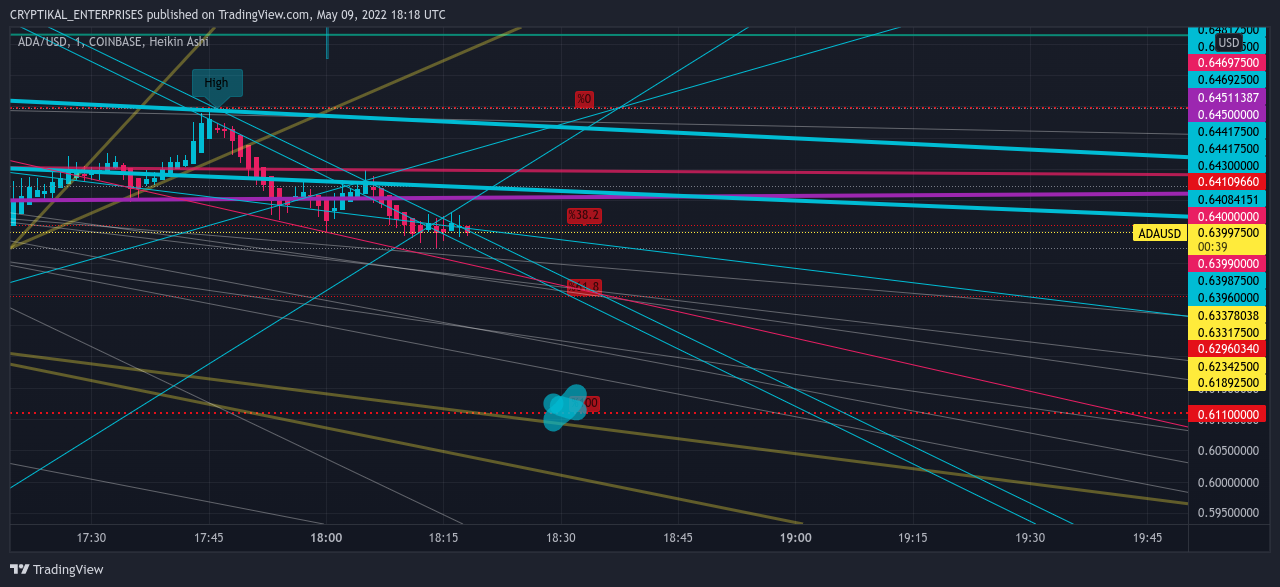The width and height of the screenshot is (1280, 587).
Task: Click the CRYPTIKAL_ENTERPRISES publisher header text
Action: tap(228, 14)
